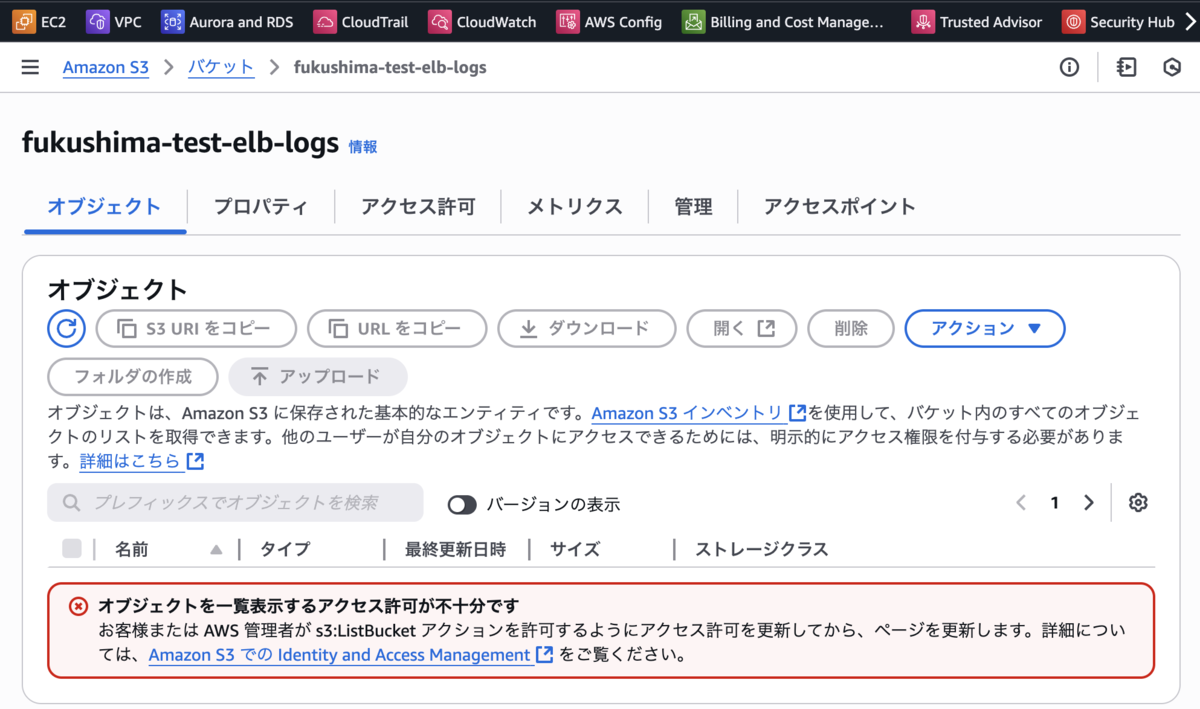Image resolution: width=1200 pixels, height=709 pixels.
Task: Click the hexagon settings icon in header
Action: [1172, 67]
